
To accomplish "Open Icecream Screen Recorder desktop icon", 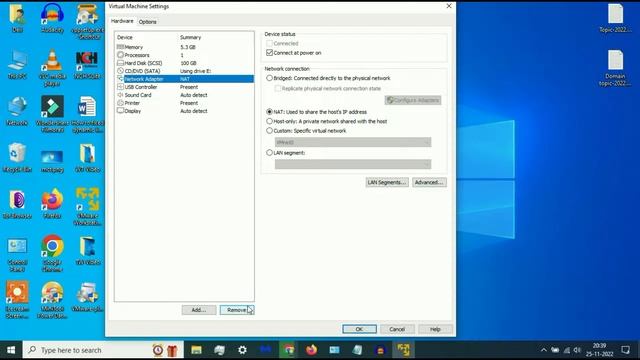I will pos(17,300).
